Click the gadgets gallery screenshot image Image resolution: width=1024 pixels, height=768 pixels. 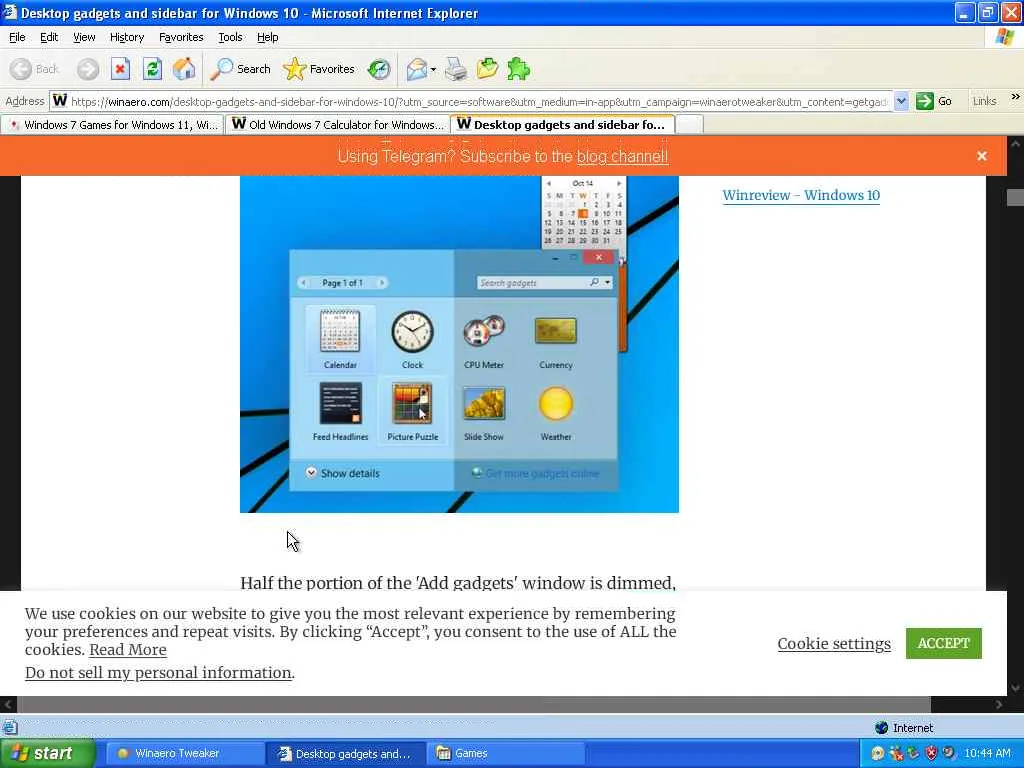pos(459,344)
